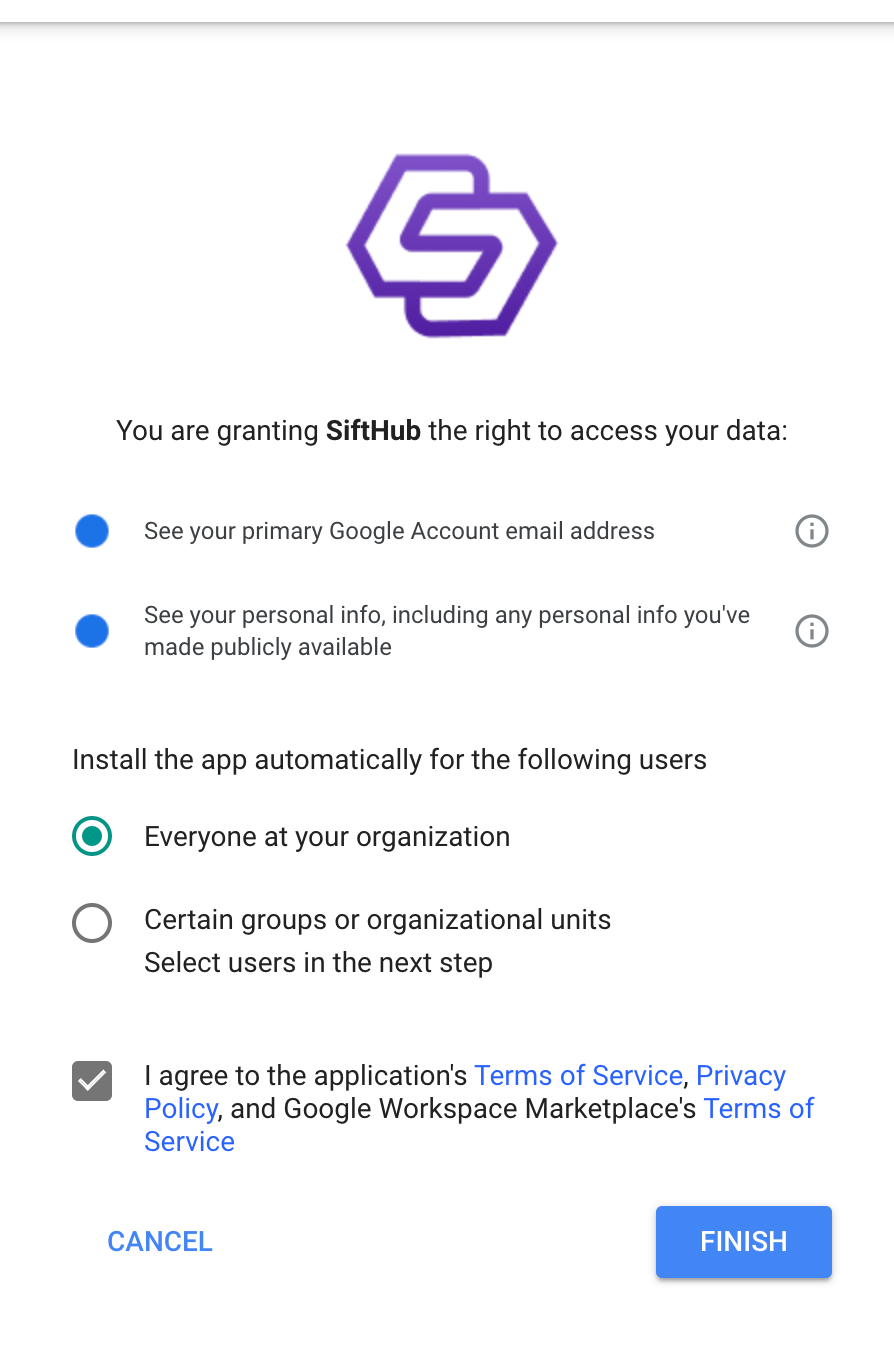
Task: Click the bold SiftHub name in heading
Action: pyautogui.click(x=373, y=431)
